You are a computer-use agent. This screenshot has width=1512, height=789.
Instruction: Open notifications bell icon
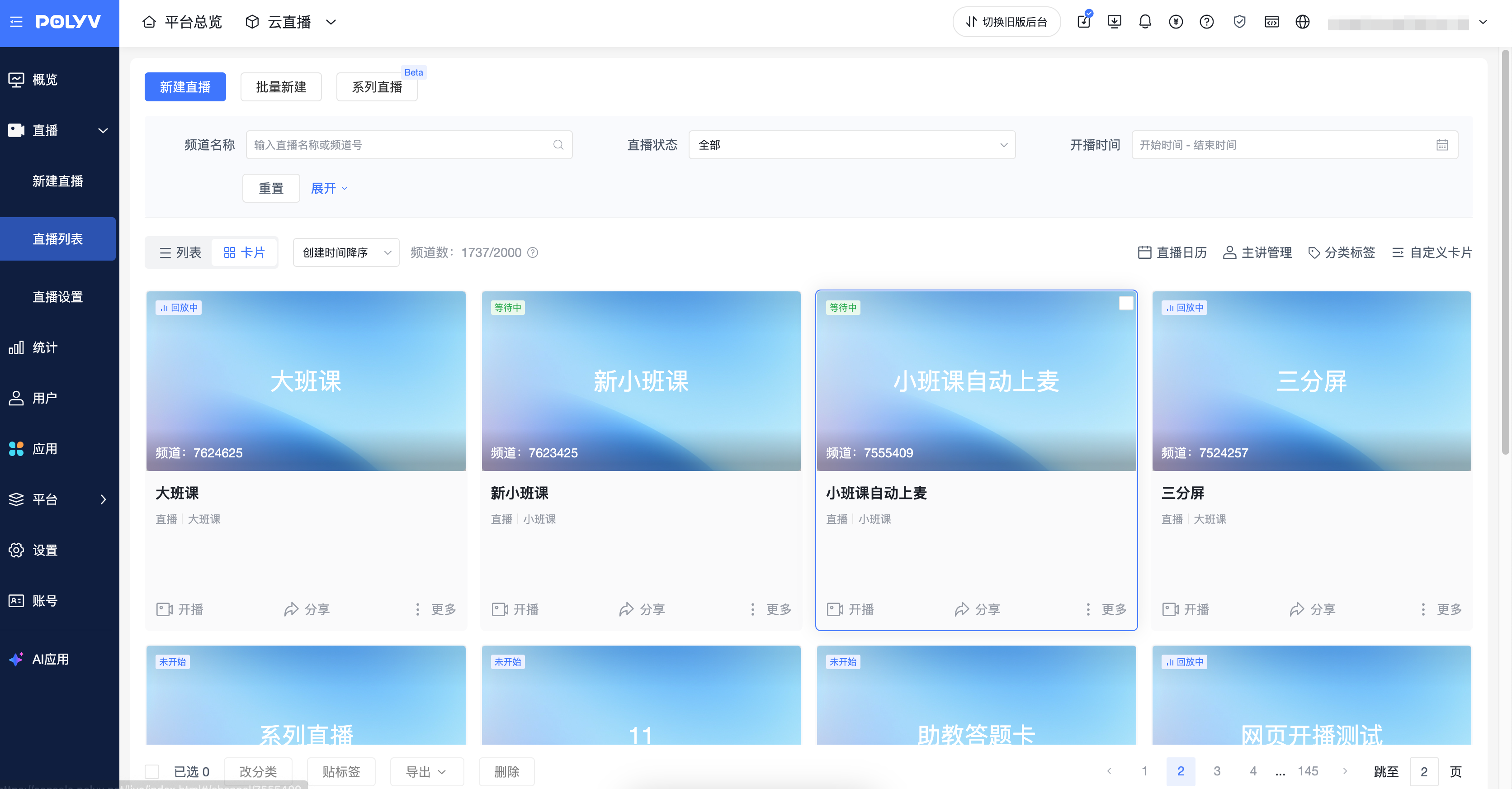(1144, 22)
